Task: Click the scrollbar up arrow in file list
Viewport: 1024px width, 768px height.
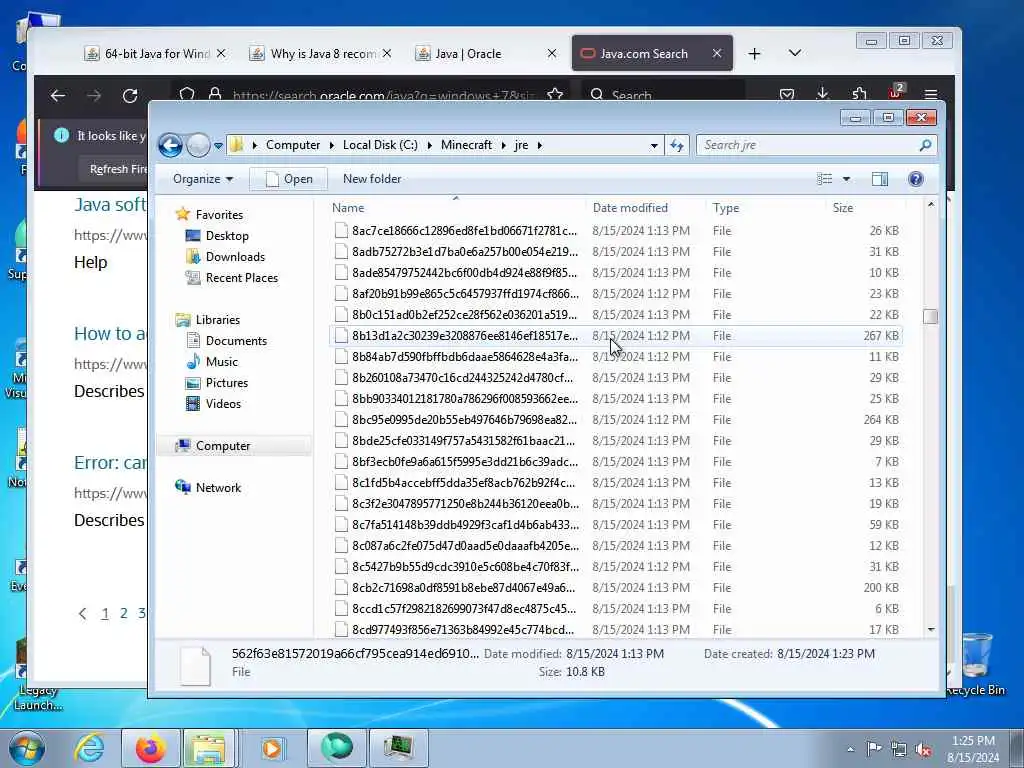Action: coord(931,204)
